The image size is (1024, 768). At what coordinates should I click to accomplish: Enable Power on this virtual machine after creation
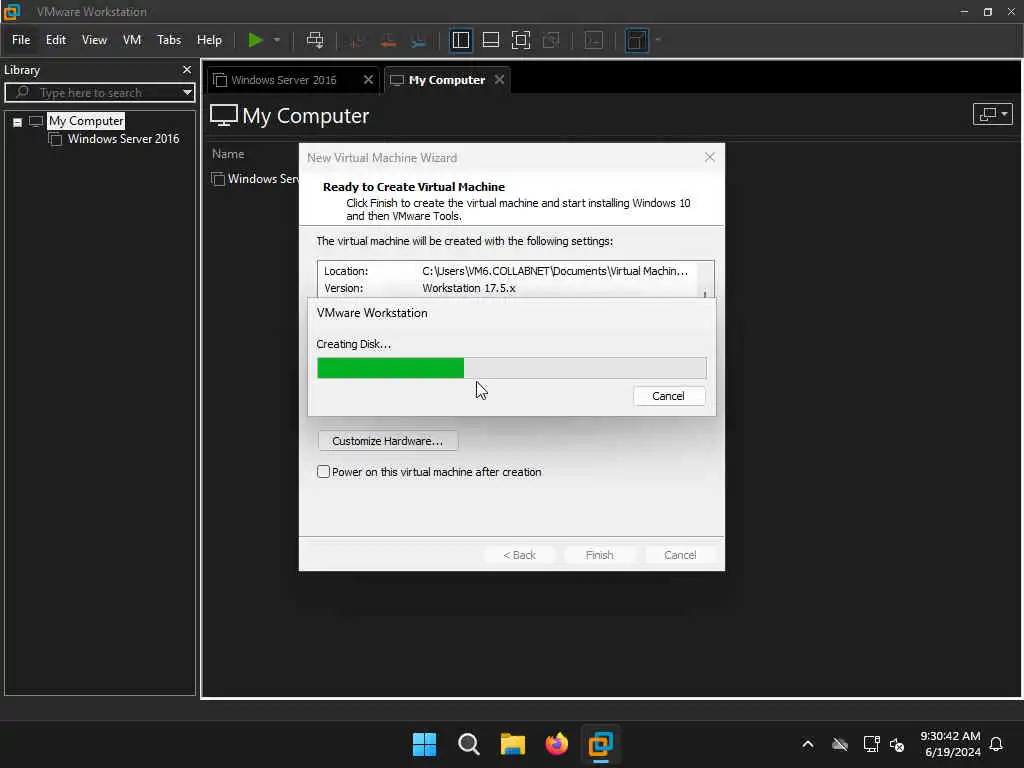click(323, 472)
